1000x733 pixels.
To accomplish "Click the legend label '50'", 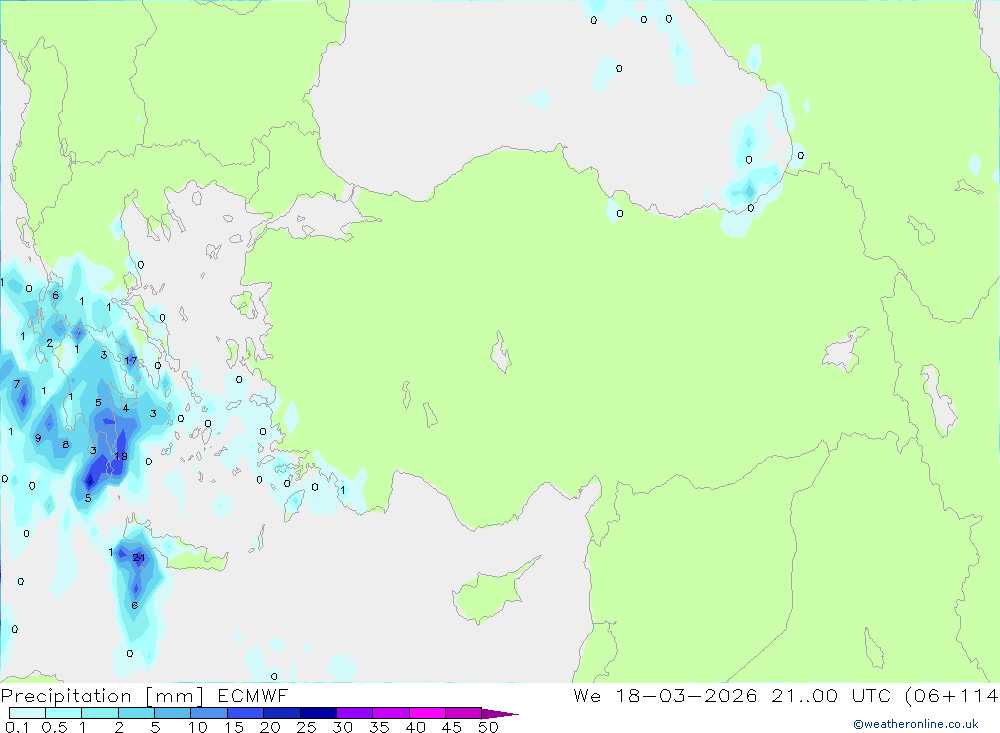I will [x=488, y=727].
